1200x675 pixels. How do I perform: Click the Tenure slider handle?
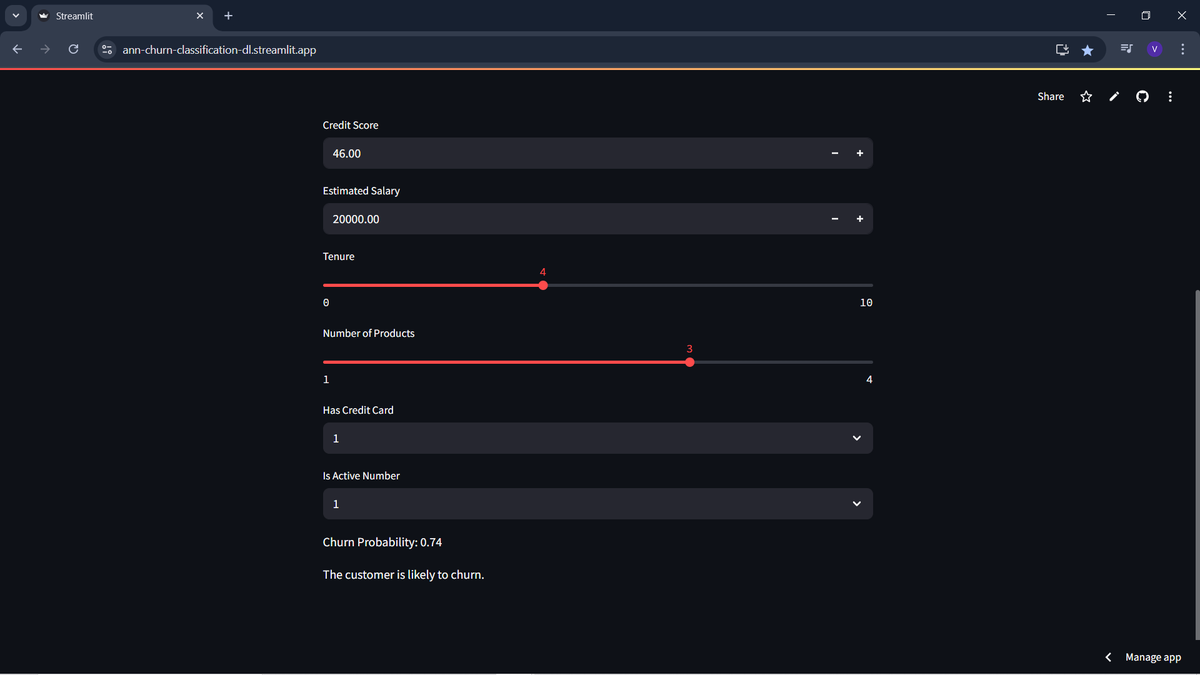click(x=543, y=285)
